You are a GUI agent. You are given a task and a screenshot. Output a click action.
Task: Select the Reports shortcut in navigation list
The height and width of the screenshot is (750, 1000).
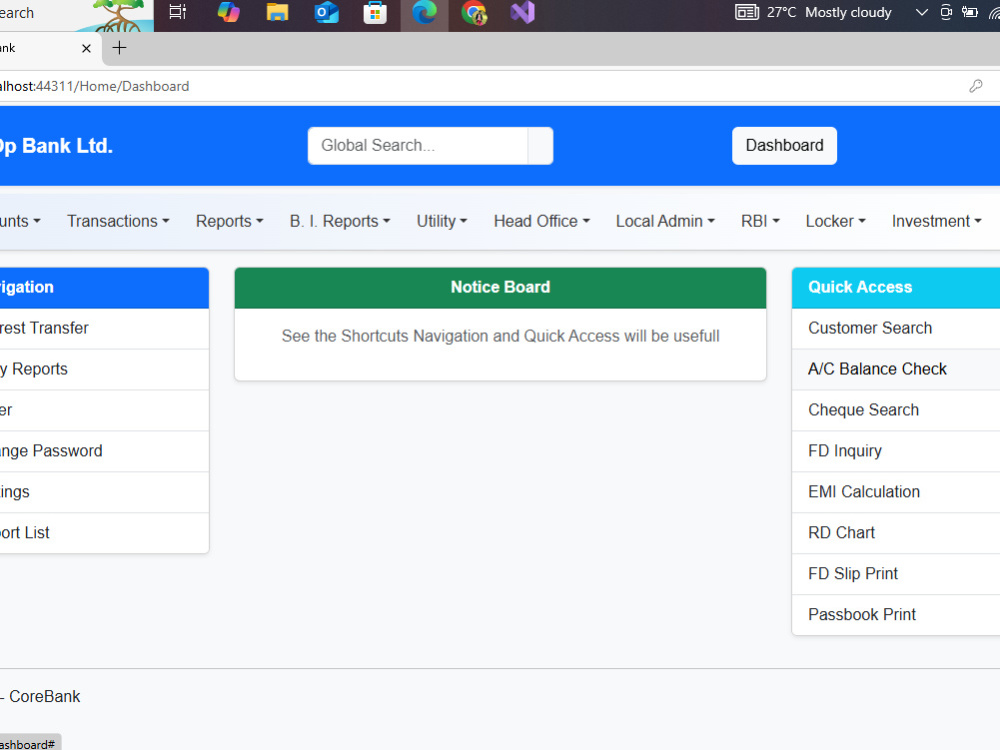click(x=104, y=369)
